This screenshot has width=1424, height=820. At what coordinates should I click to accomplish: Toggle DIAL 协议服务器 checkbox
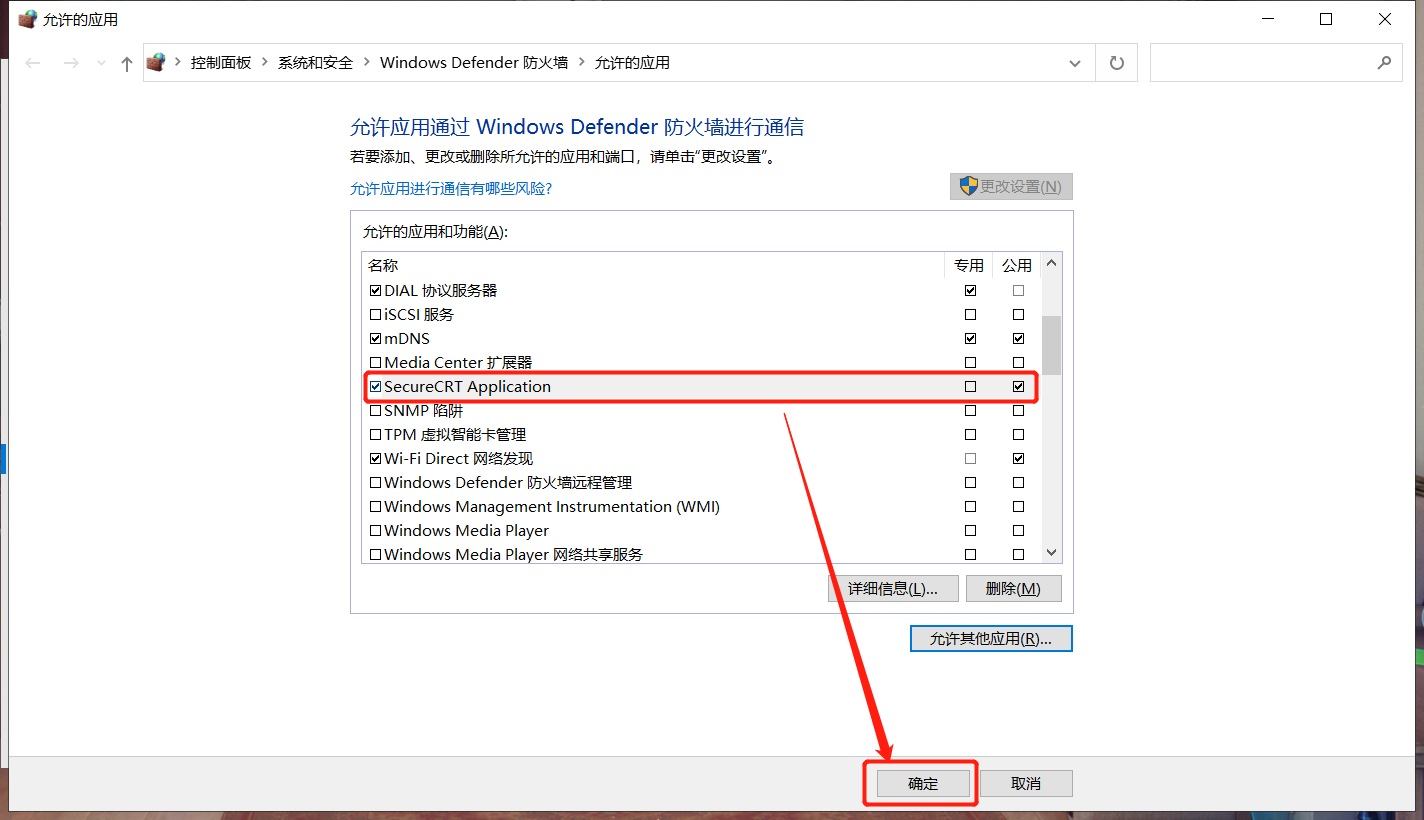pyautogui.click(x=375, y=290)
